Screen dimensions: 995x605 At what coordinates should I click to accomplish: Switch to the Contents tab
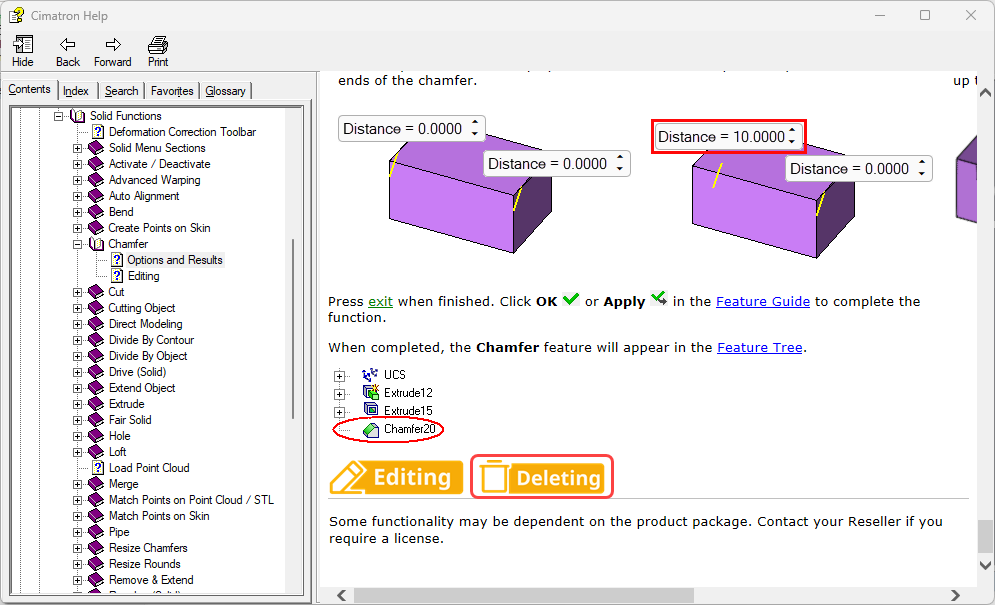pos(29,90)
